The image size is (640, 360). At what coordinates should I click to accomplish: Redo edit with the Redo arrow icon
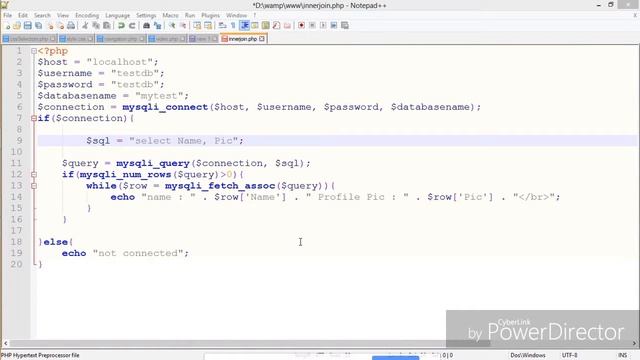pos(132,25)
